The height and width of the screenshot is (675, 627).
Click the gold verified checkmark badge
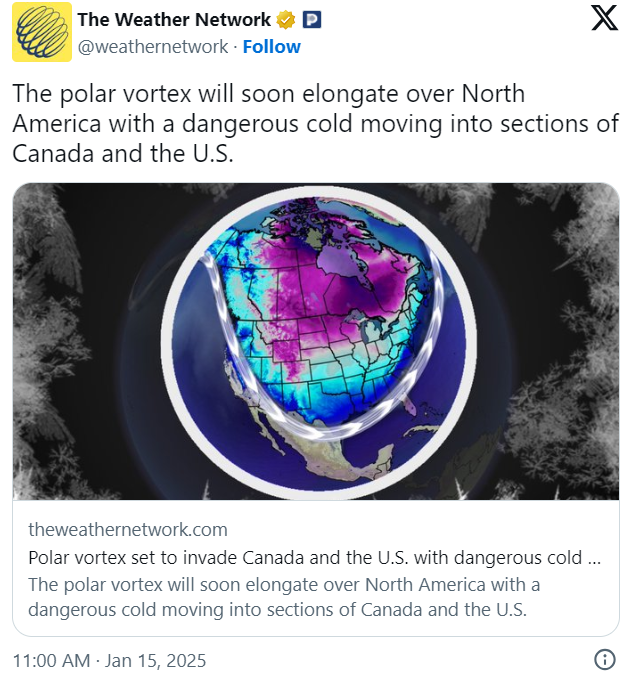(286, 20)
